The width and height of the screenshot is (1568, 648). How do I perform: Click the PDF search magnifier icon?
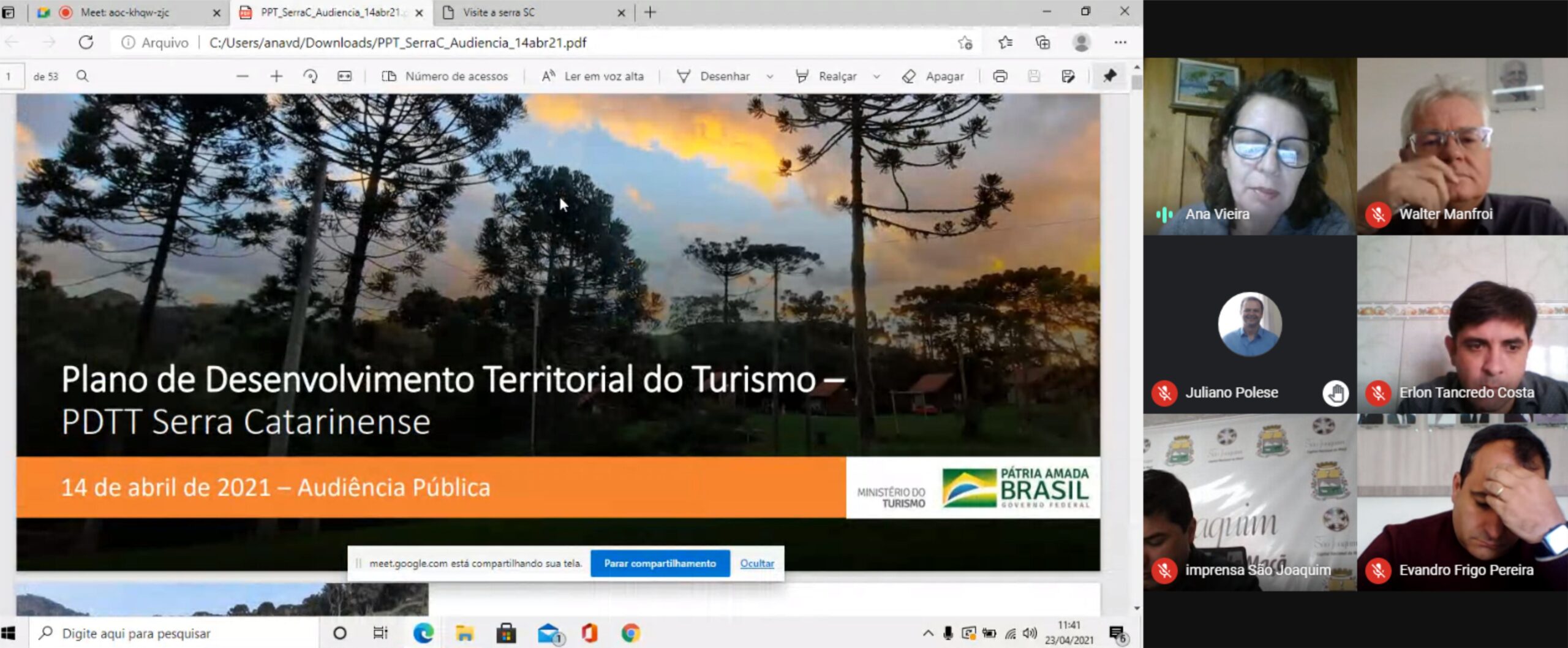coord(83,76)
